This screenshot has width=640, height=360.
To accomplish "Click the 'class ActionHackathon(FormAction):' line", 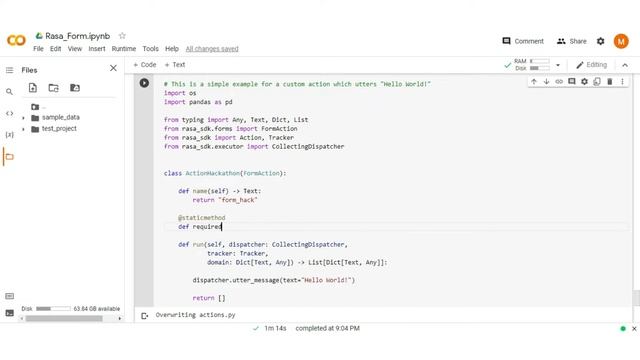I will pyautogui.click(x=225, y=173).
